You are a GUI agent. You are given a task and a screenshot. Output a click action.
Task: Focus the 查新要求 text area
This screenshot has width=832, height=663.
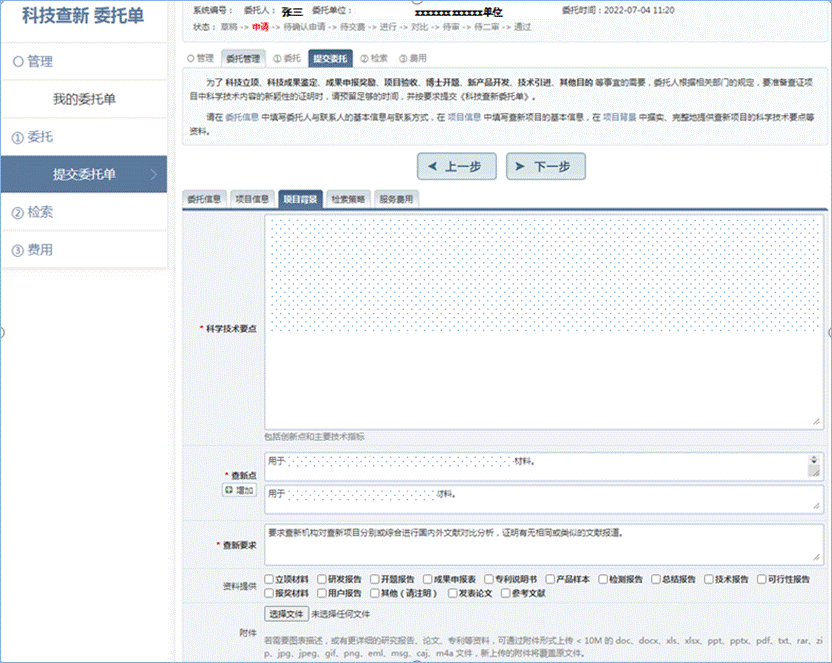(544, 545)
